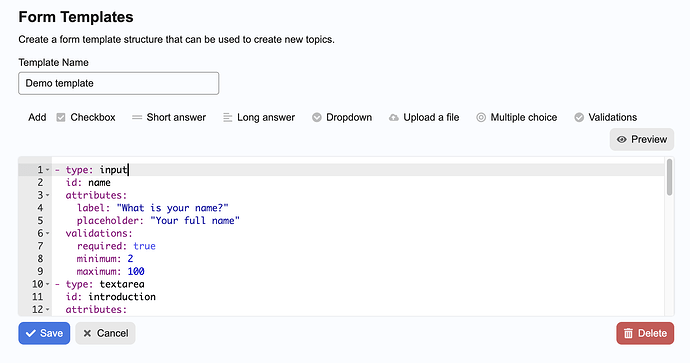Image resolution: width=690 pixels, height=363 pixels.
Task: Collapse the attributes fold at line 3
Action: click(48, 195)
